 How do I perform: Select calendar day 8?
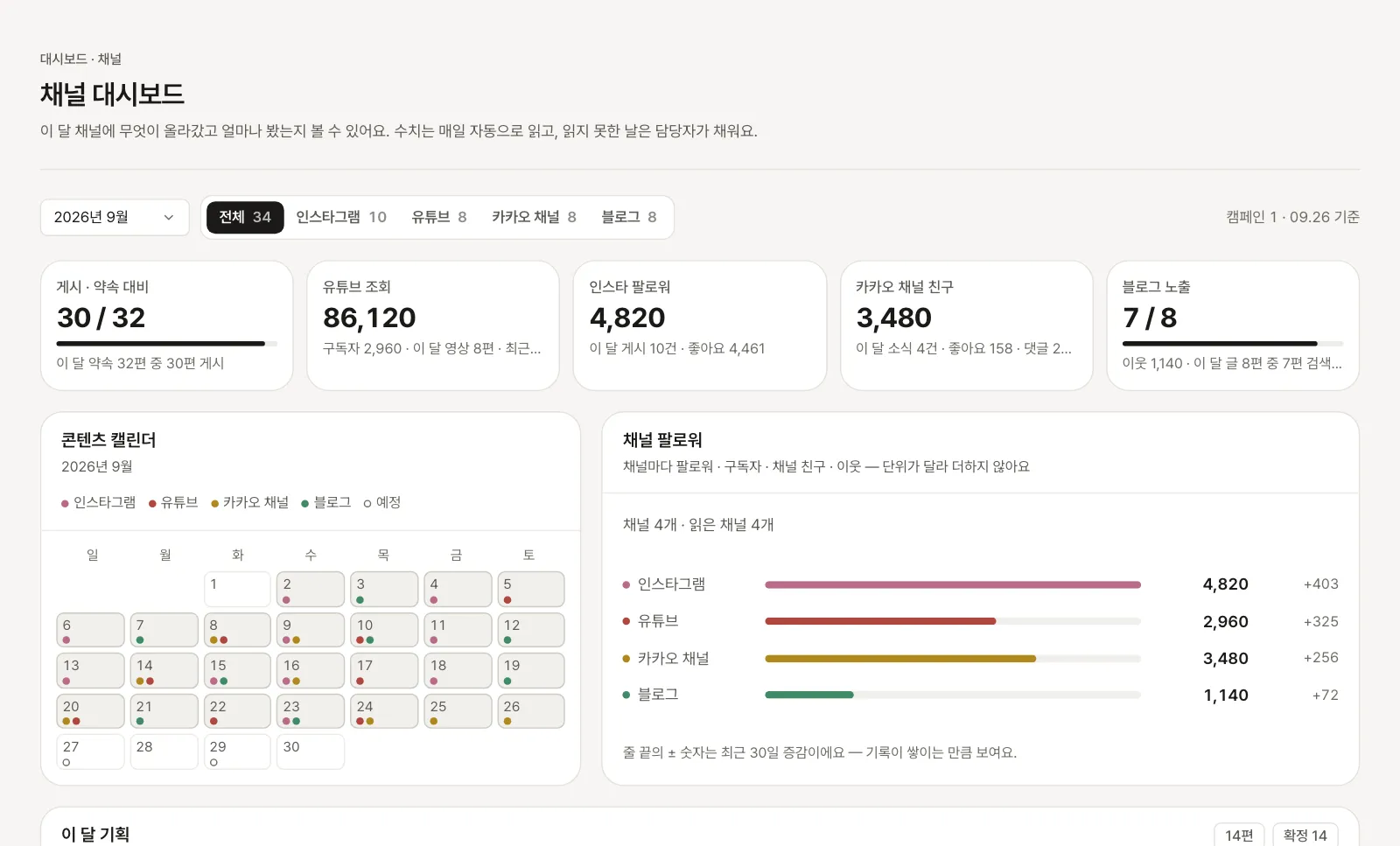click(x=237, y=630)
